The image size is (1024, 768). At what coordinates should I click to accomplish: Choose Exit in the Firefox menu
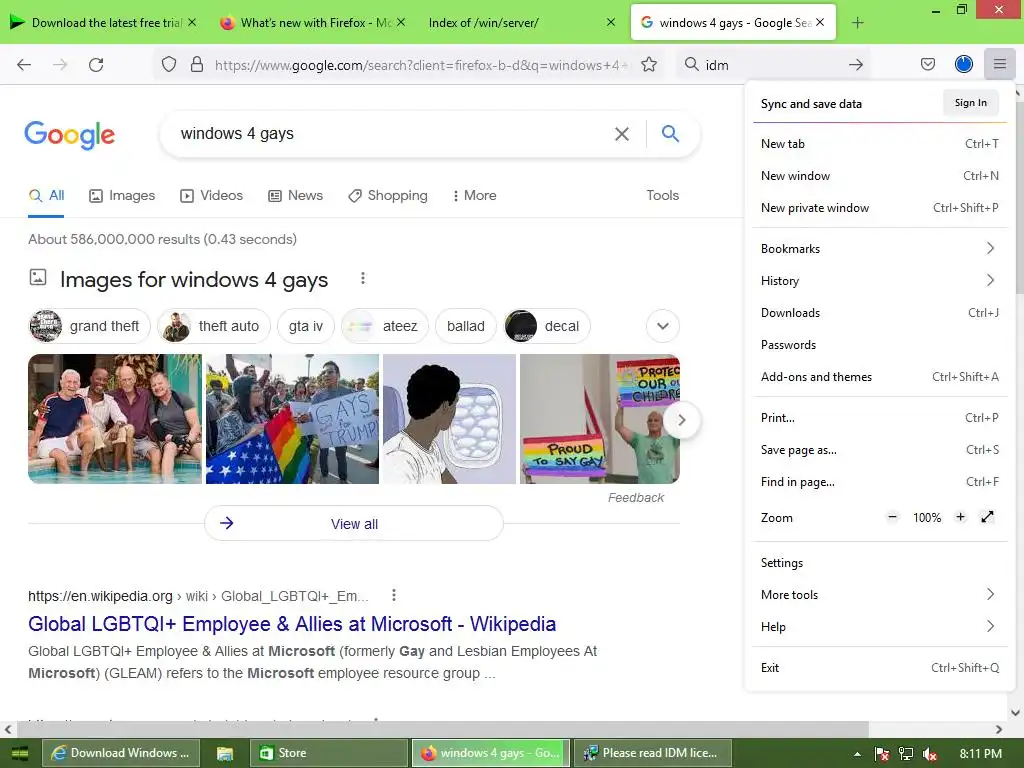point(879,667)
